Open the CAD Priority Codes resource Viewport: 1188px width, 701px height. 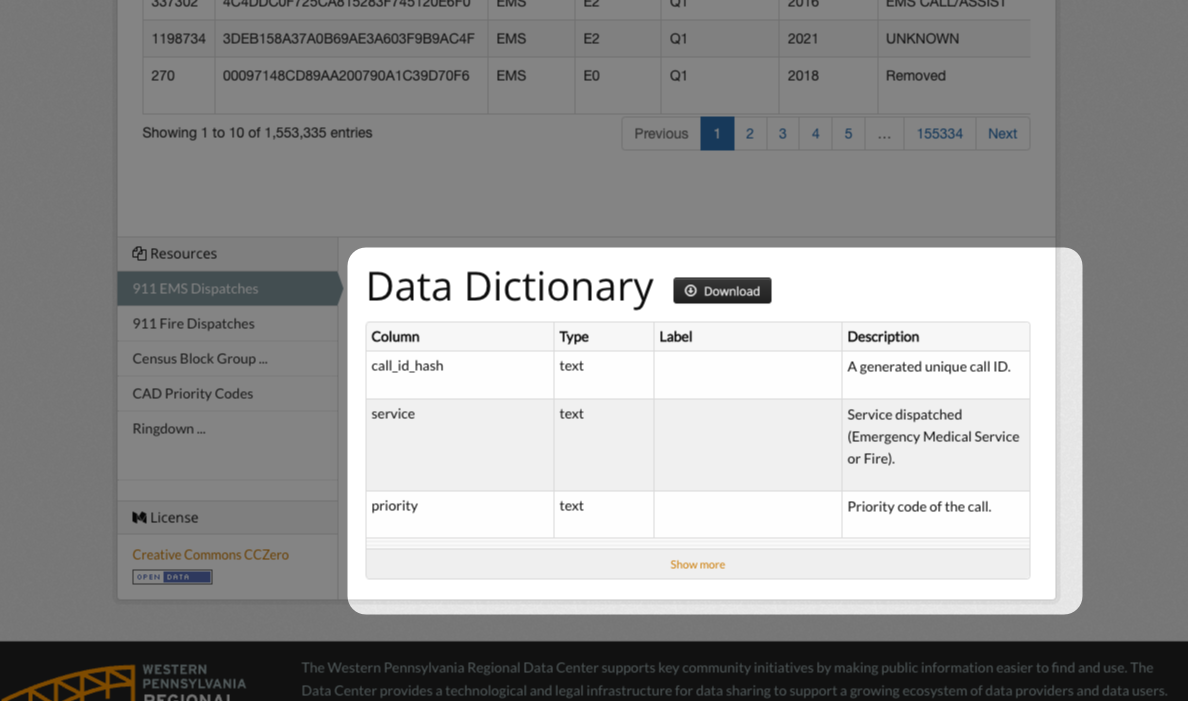[x=192, y=393]
